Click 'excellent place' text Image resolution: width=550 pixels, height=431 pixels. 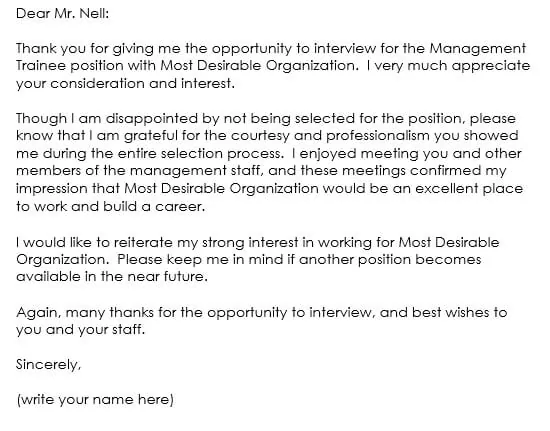tap(469, 189)
